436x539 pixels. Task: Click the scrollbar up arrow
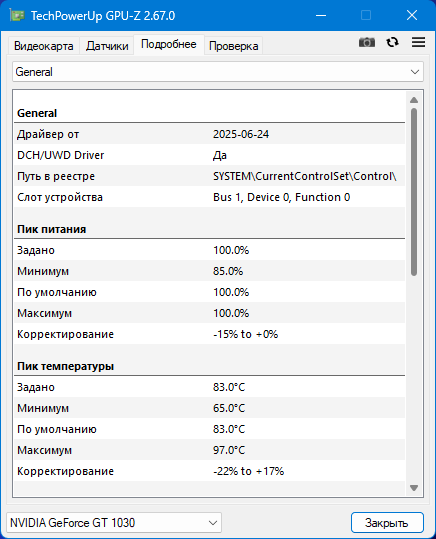point(414,100)
